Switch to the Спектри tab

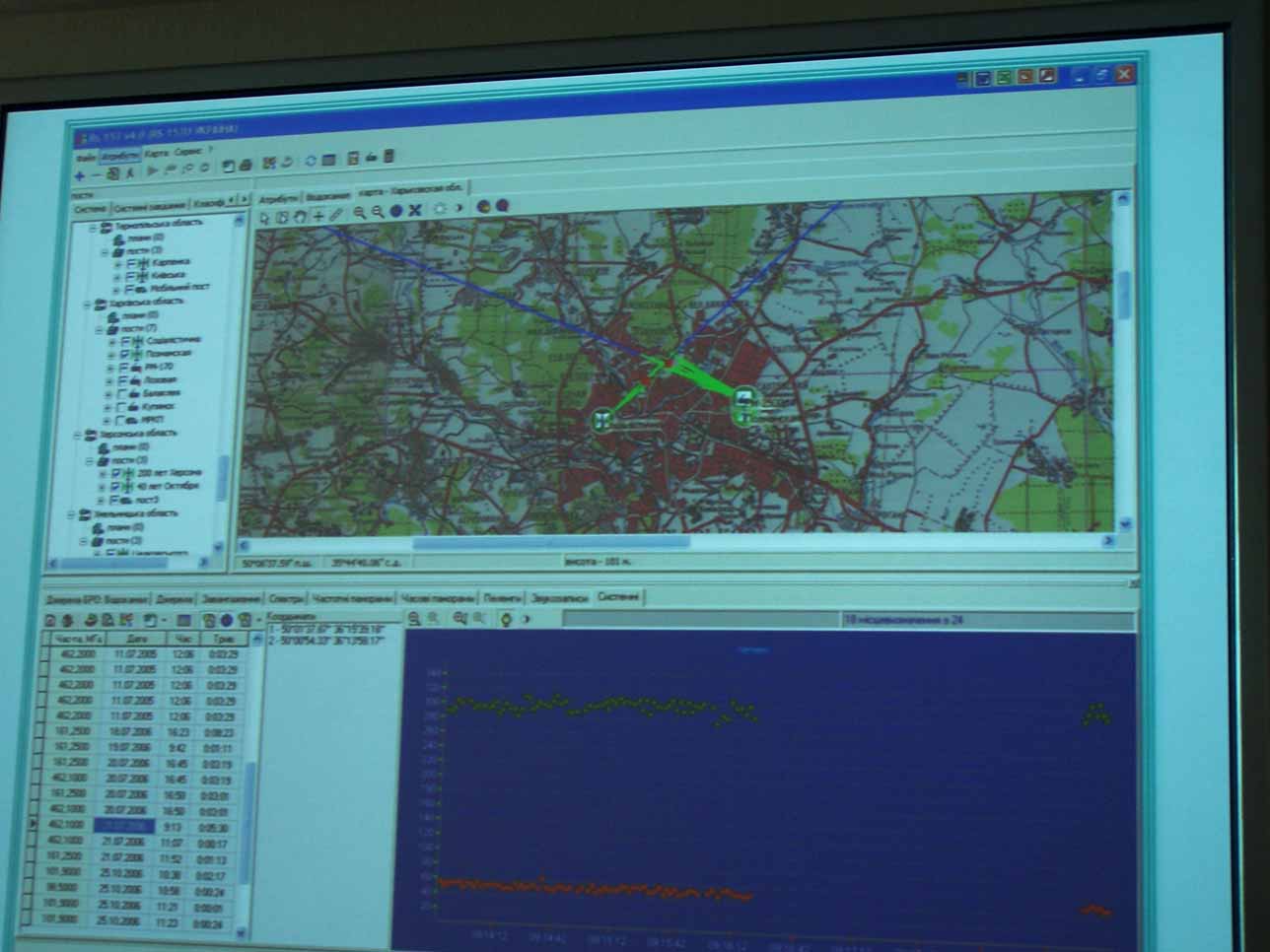[x=285, y=598]
